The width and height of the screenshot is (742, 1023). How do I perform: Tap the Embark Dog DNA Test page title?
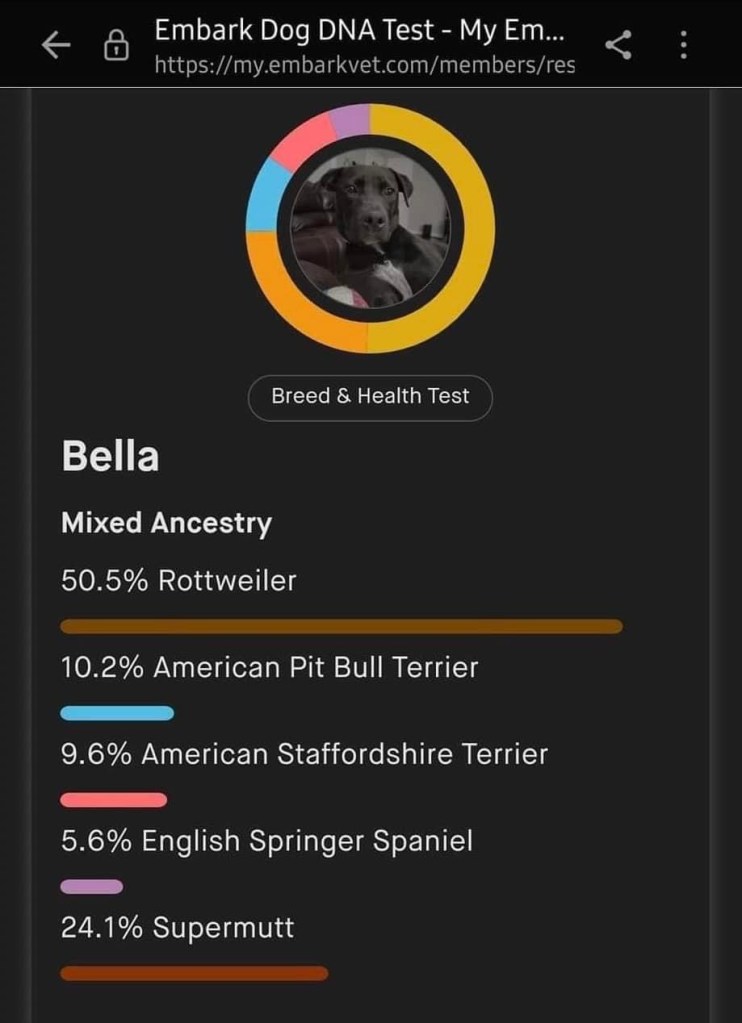[x=359, y=30]
